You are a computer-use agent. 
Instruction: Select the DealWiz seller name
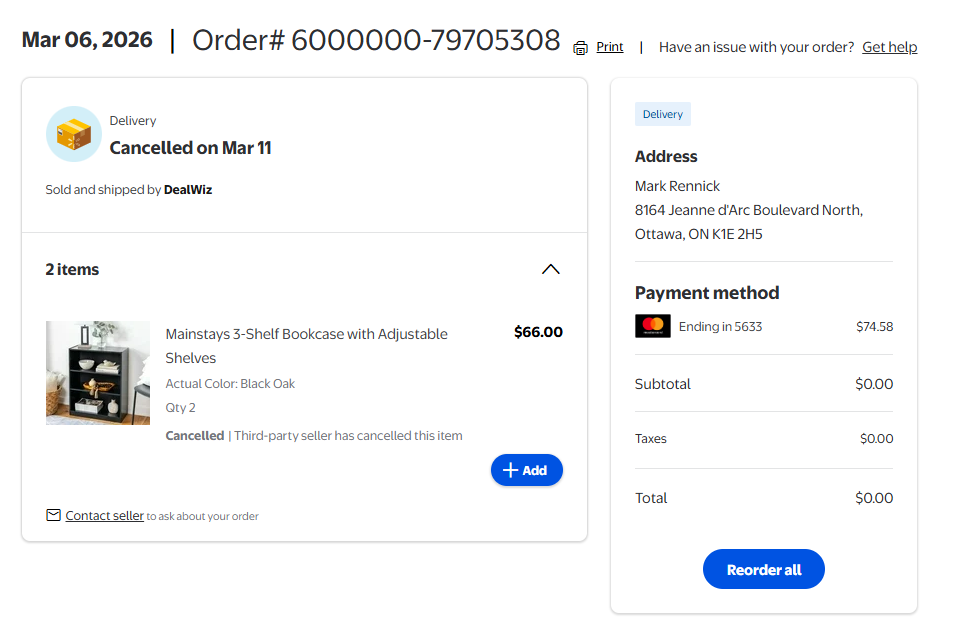pyautogui.click(x=188, y=189)
